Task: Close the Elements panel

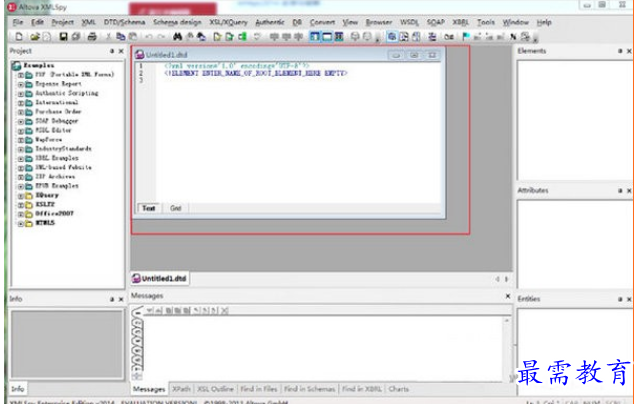Action: (x=629, y=51)
